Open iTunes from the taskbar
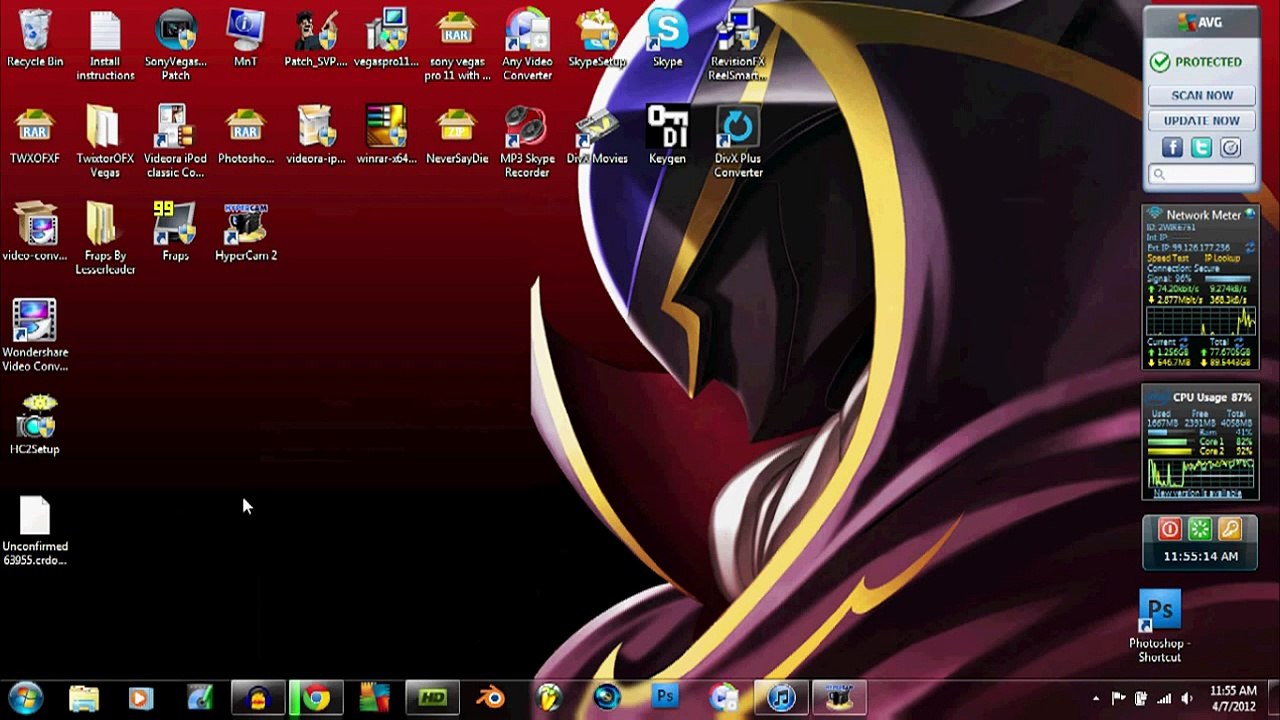Viewport: 1280px width, 720px height. click(781, 697)
